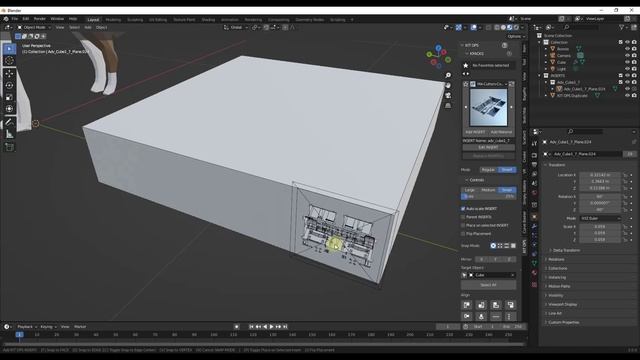Jump to the timeline start frame
This screenshot has width=640, height=360.
click(251, 327)
